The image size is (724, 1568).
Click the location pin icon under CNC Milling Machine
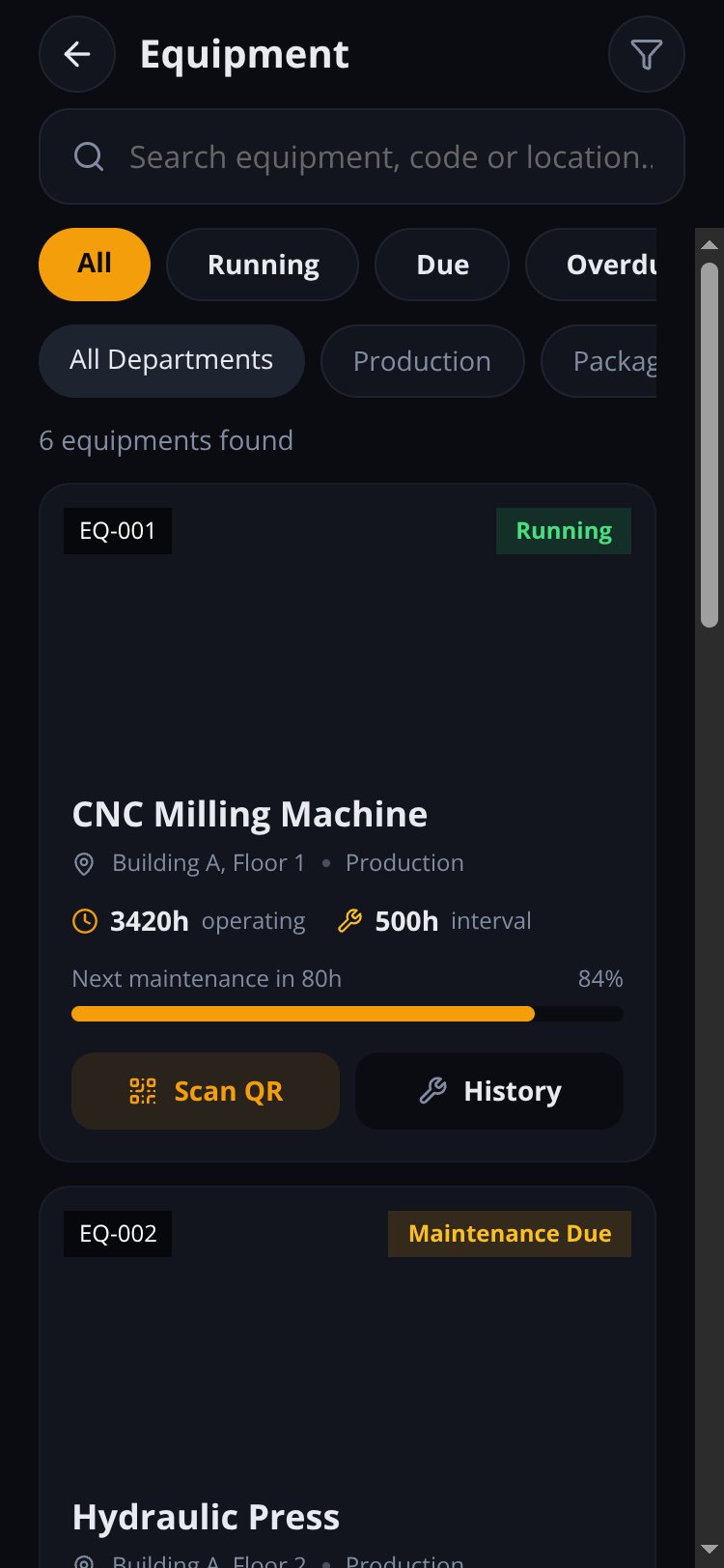84,863
